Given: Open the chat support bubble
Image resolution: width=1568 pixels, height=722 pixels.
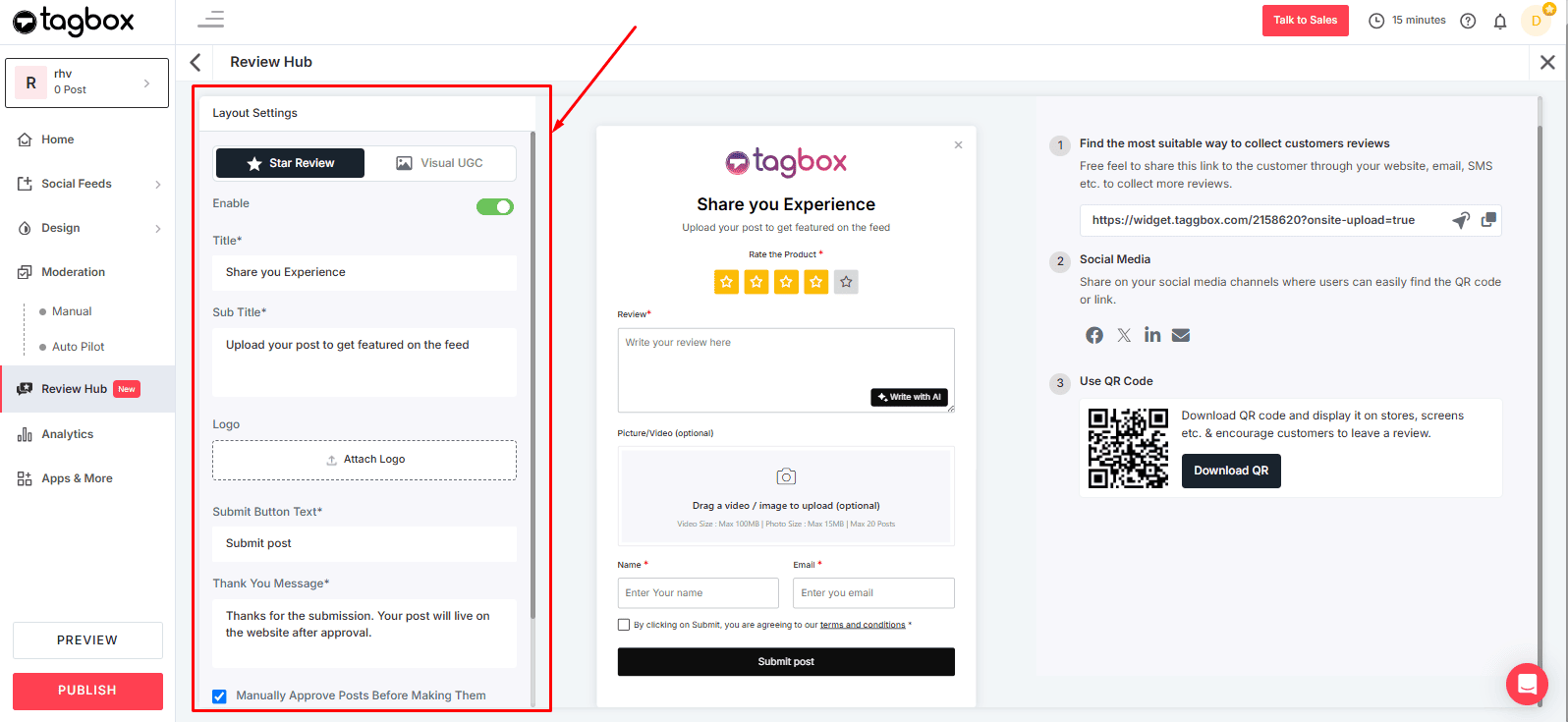Looking at the screenshot, I should coord(1527,684).
